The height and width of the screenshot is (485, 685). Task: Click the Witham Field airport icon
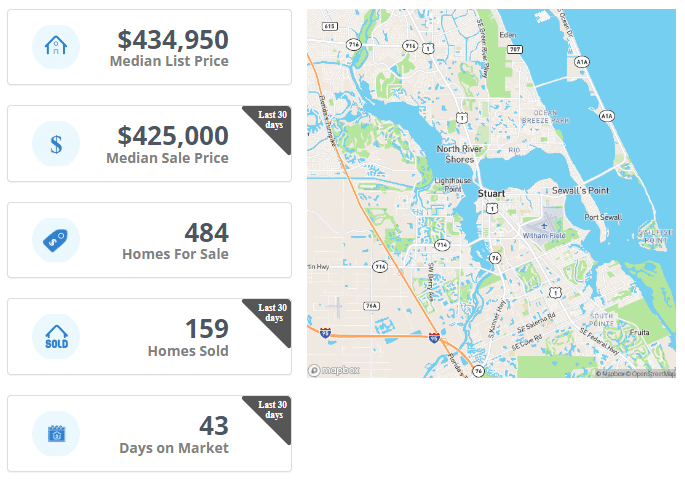click(544, 226)
